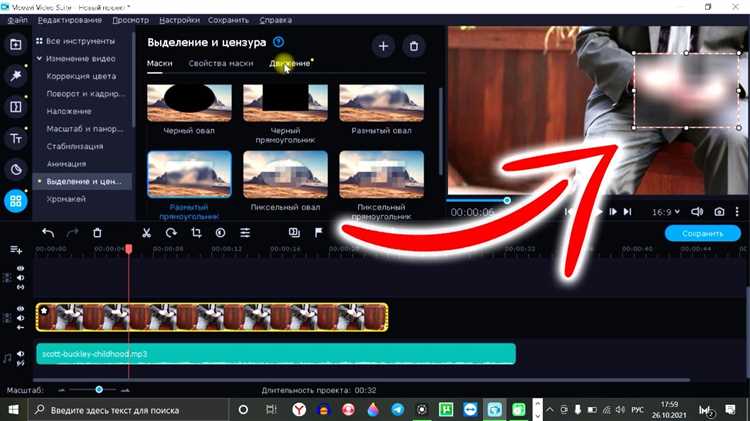Select the Стабилизация tool
This screenshot has width=750, height=421.
[75, 146]
